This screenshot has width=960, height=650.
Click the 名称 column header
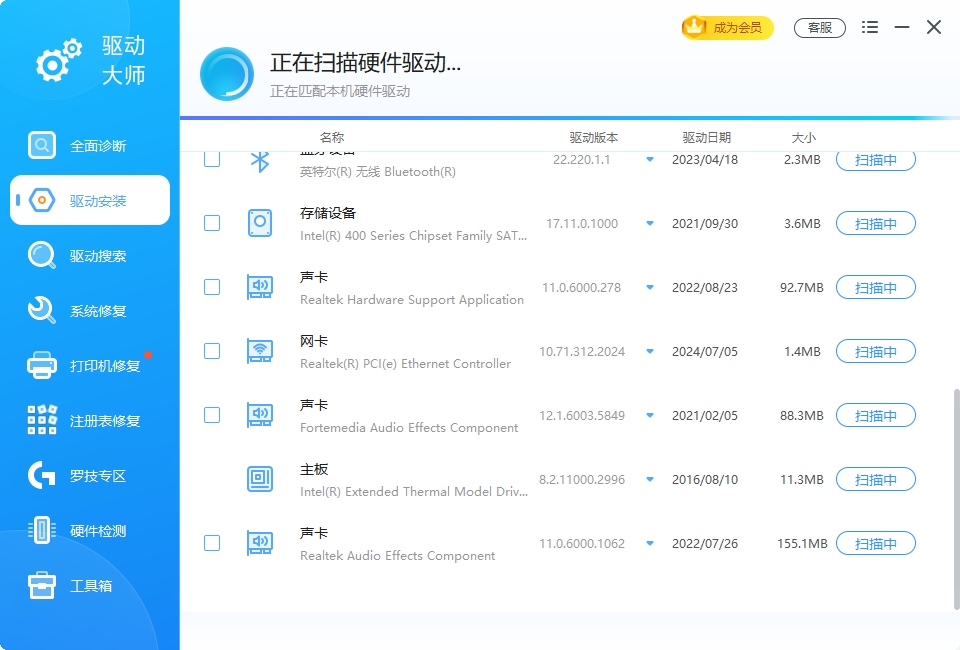pos(332,137)
